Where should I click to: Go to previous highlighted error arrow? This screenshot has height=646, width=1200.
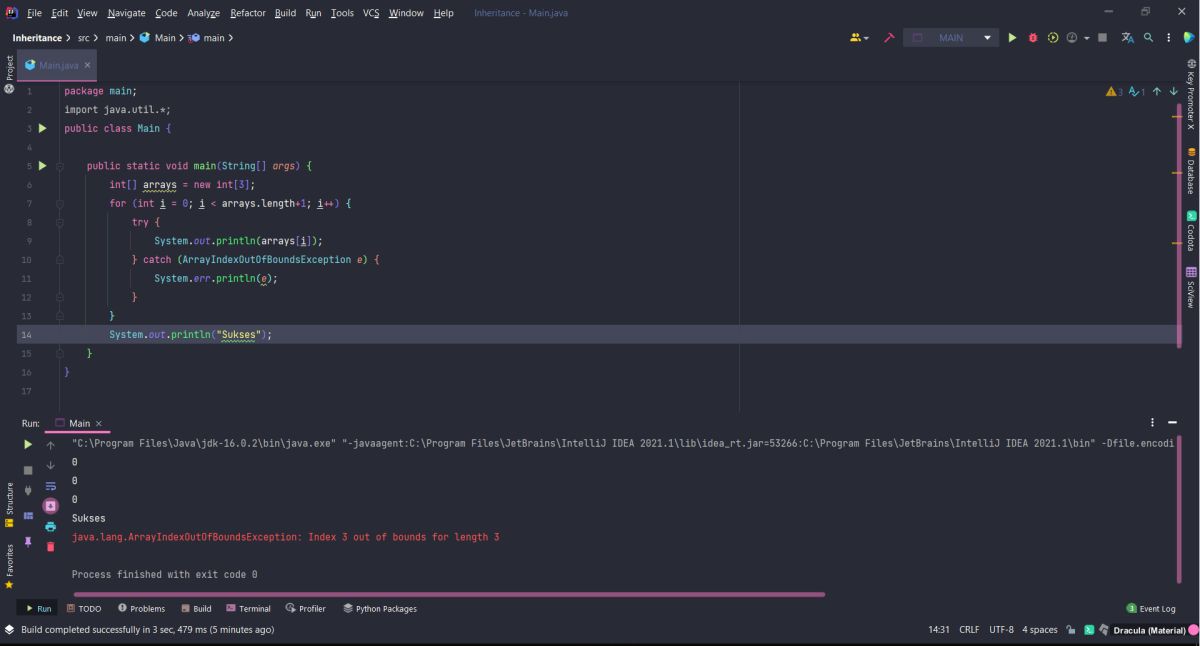click(1157, 91)
